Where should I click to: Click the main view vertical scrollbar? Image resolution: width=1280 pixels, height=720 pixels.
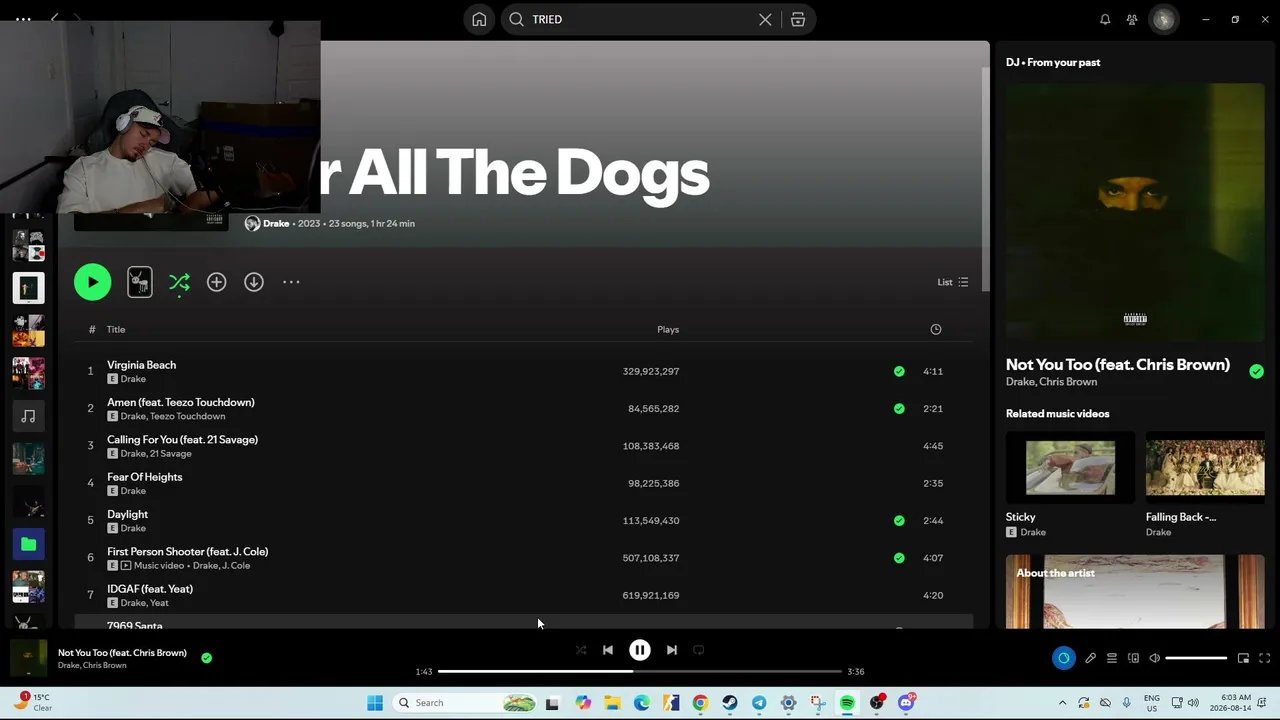pyautogui.click(x=984, y=180)
